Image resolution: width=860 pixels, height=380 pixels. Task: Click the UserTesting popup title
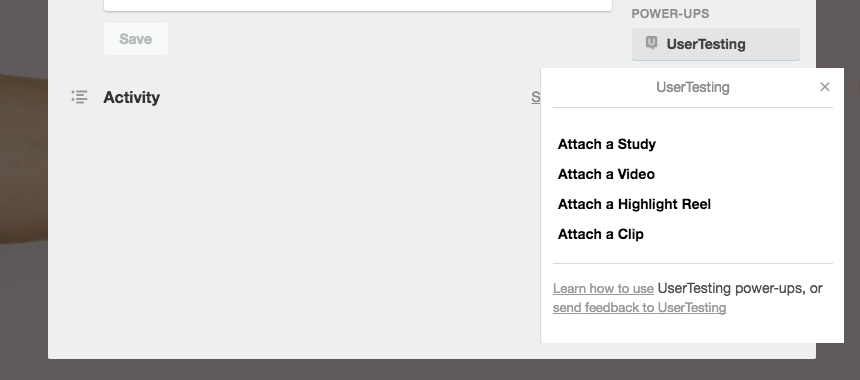pos(693,87)
